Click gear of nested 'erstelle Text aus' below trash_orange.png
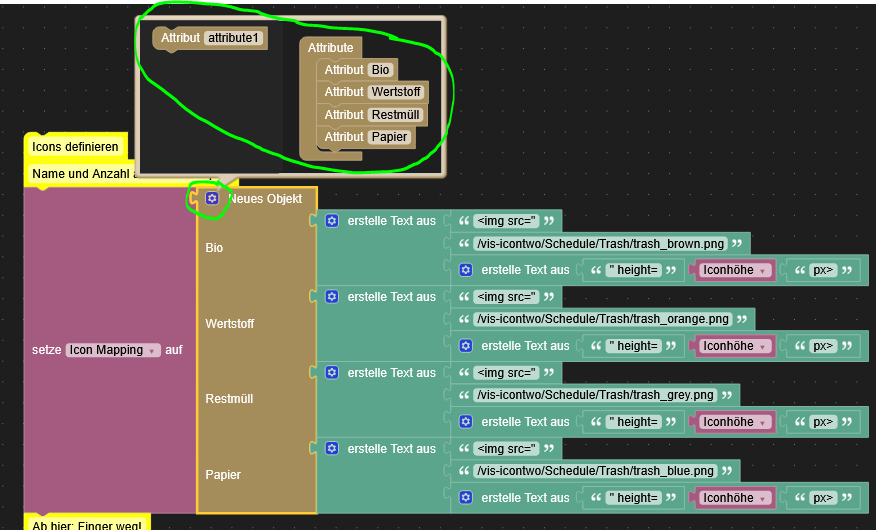The height and width of the screenshot is (530, 876). [465, 346]
